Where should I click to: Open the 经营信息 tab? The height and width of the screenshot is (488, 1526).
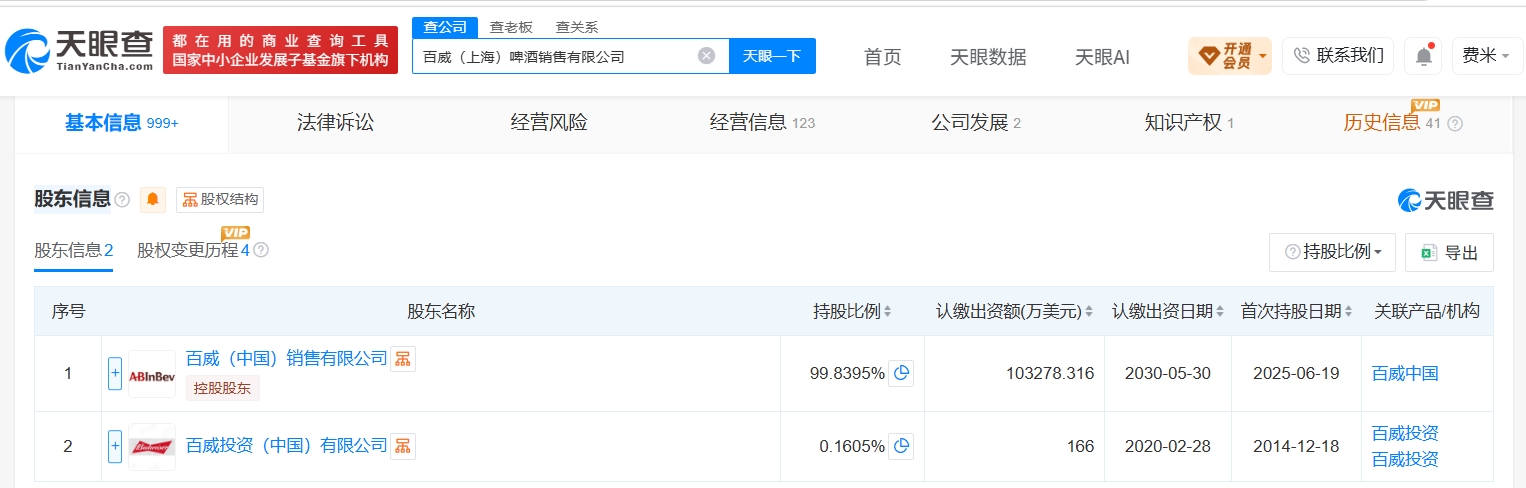[x=762, y=123]
